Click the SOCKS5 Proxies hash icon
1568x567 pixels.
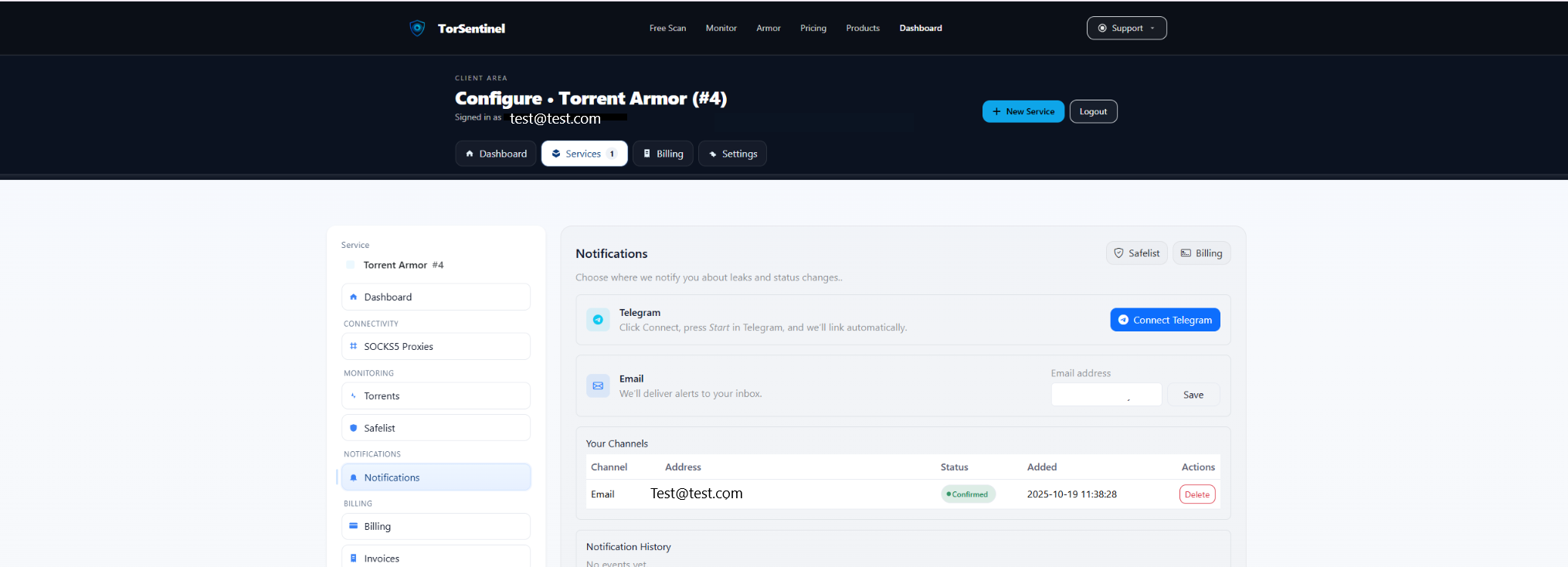[354, 346]
